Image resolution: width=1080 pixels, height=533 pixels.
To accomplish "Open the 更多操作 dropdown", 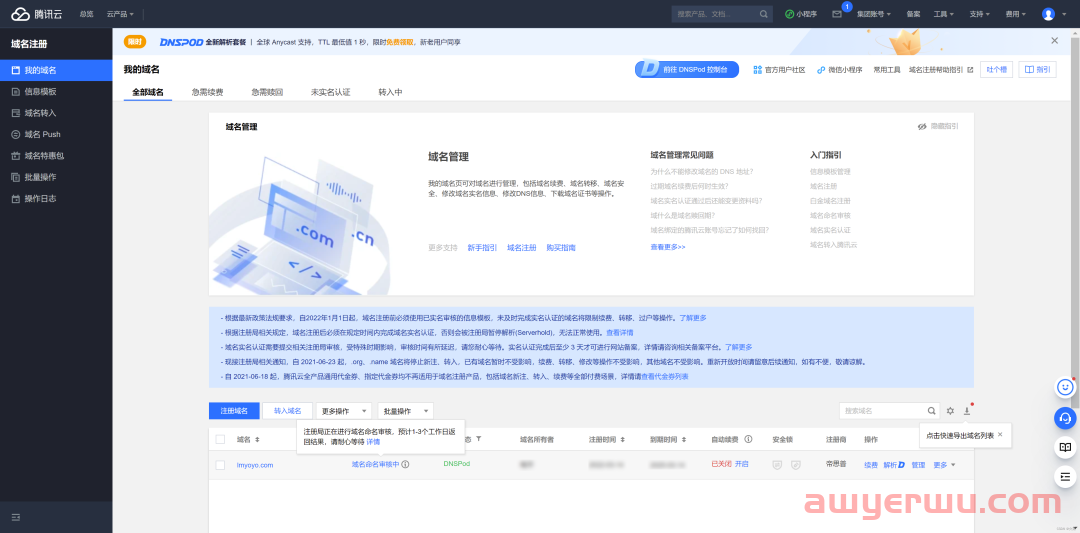I will (x=344, y=410).
